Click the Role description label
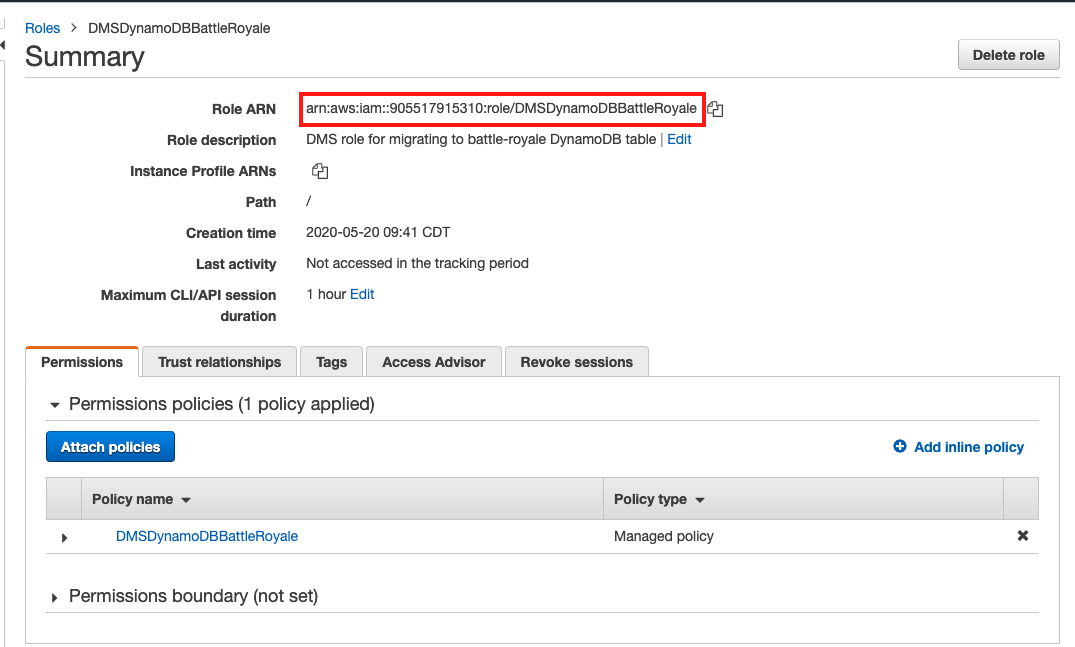The width and height of the screenshot is (1075, 647). [x=221, y=140]
